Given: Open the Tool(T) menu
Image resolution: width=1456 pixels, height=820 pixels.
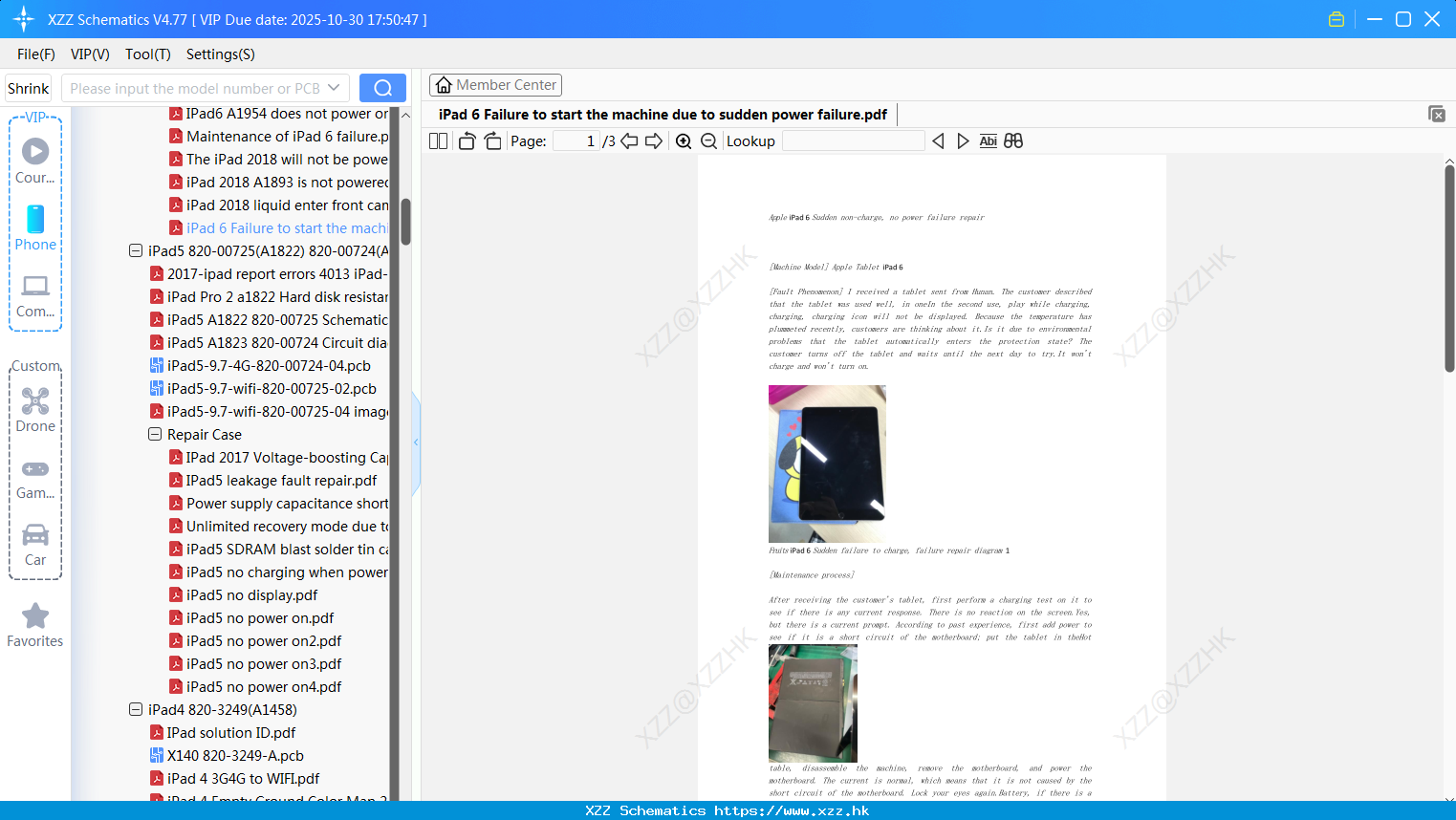Looking at the screenshot, I should (148, 54).
